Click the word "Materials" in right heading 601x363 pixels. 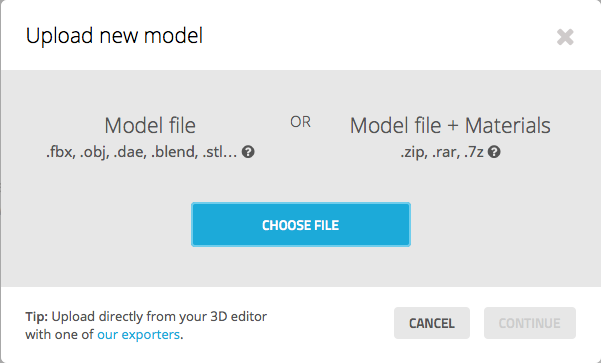tap(507, 125)
